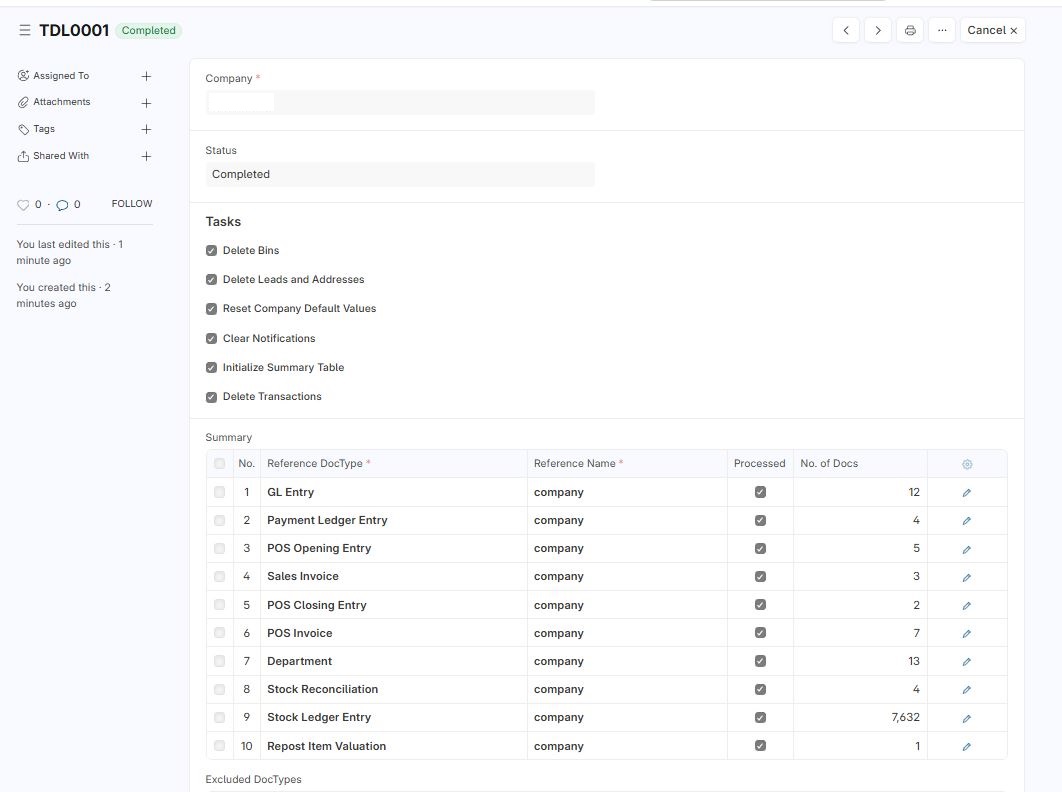Viewport: 1062px width, 792px height.
Task: Toggle Clear Notifications checkbox
Action: (x=211, y=338)
